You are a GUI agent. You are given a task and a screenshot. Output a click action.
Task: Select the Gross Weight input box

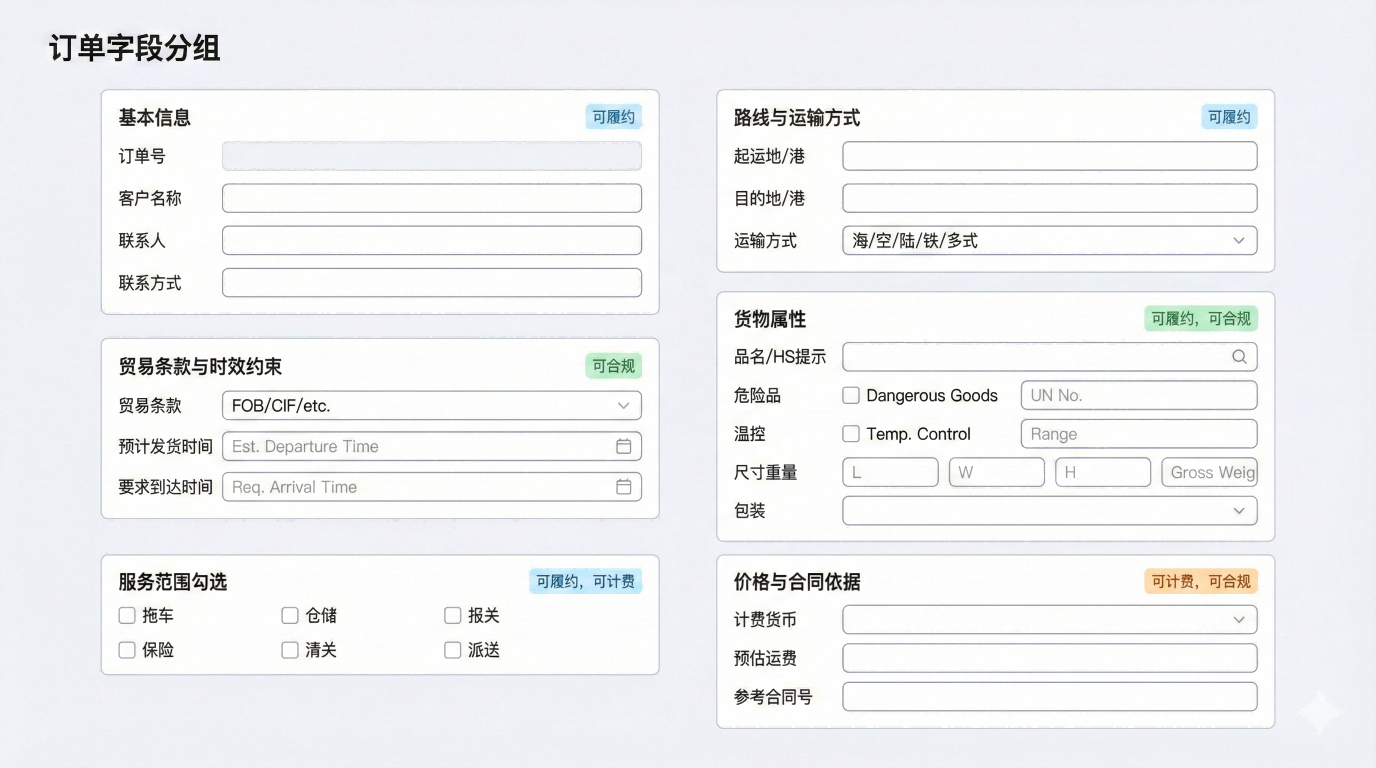pos(1208,473)
